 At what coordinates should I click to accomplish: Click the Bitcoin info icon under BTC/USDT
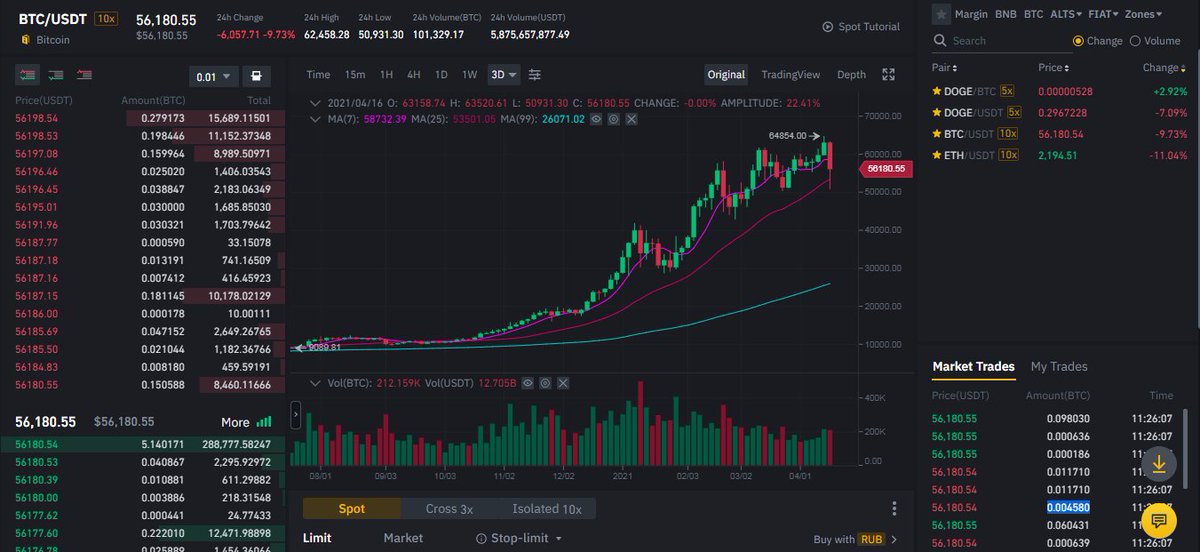[25, 40]
